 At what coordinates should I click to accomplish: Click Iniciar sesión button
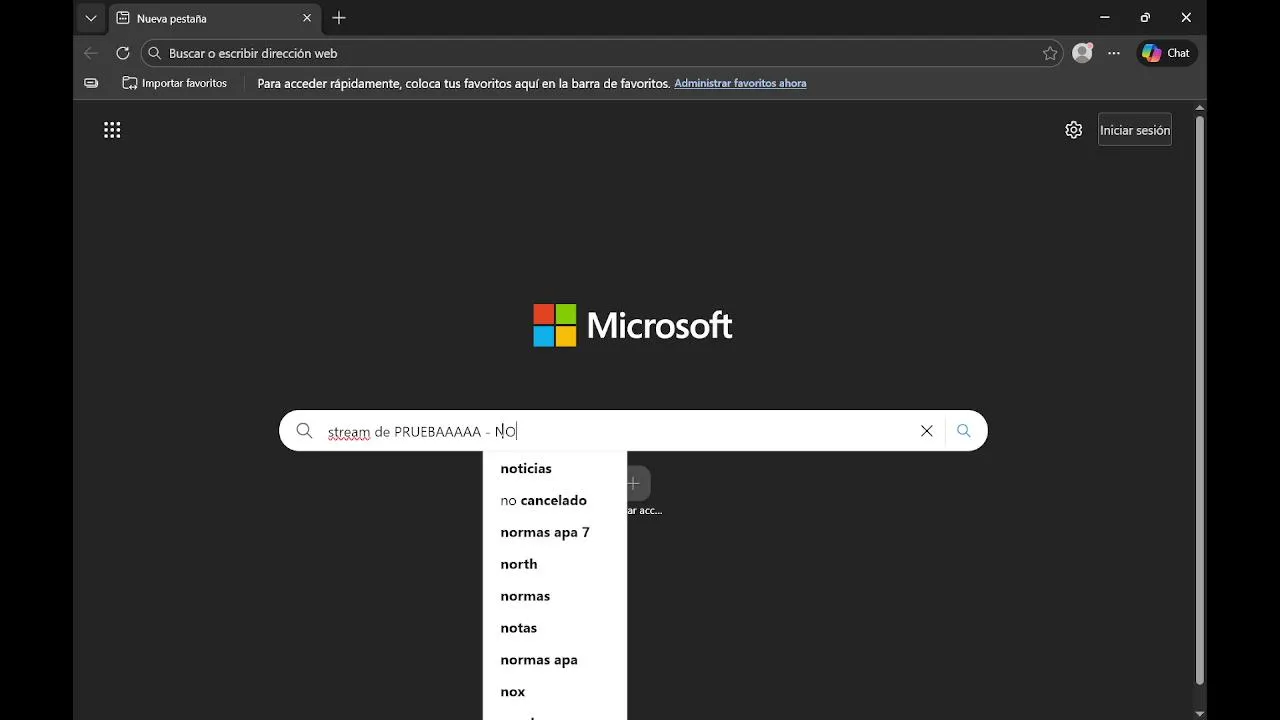(1135, 130)
